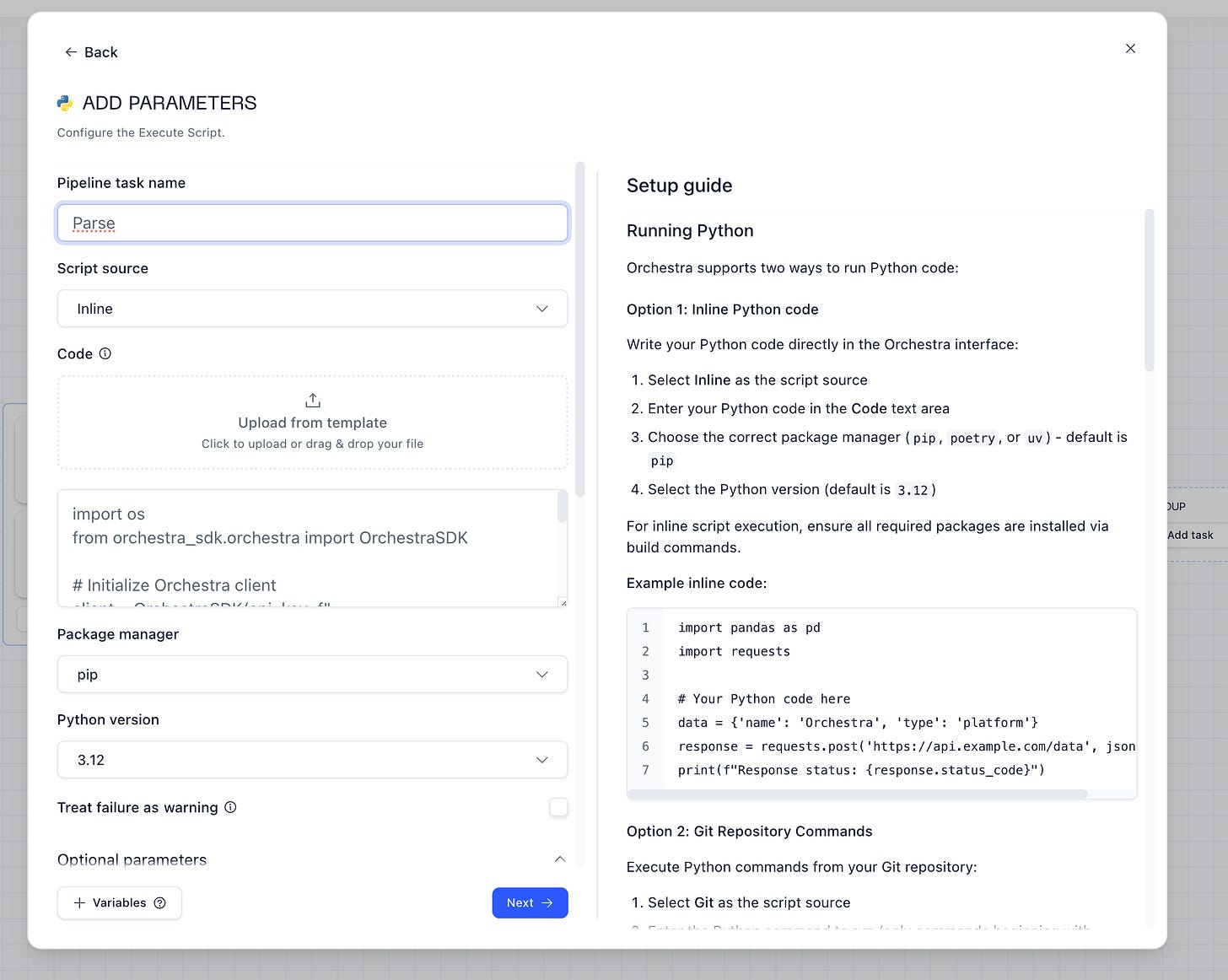Open the Package manager pip dropdown
Viewport: 1228px width, 980px height.
click(312, 675)
